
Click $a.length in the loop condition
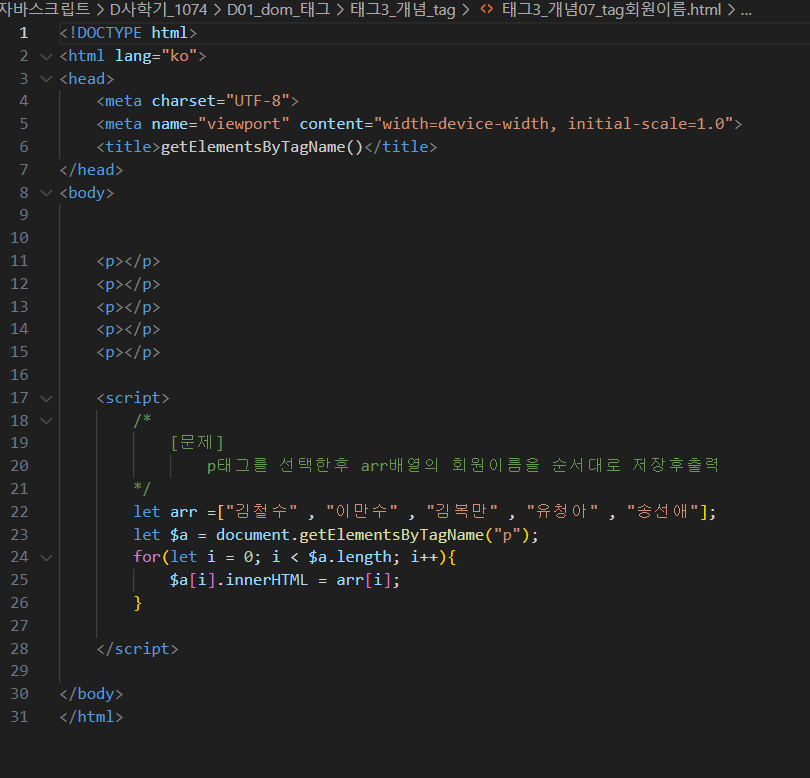(x=351, y=557)
